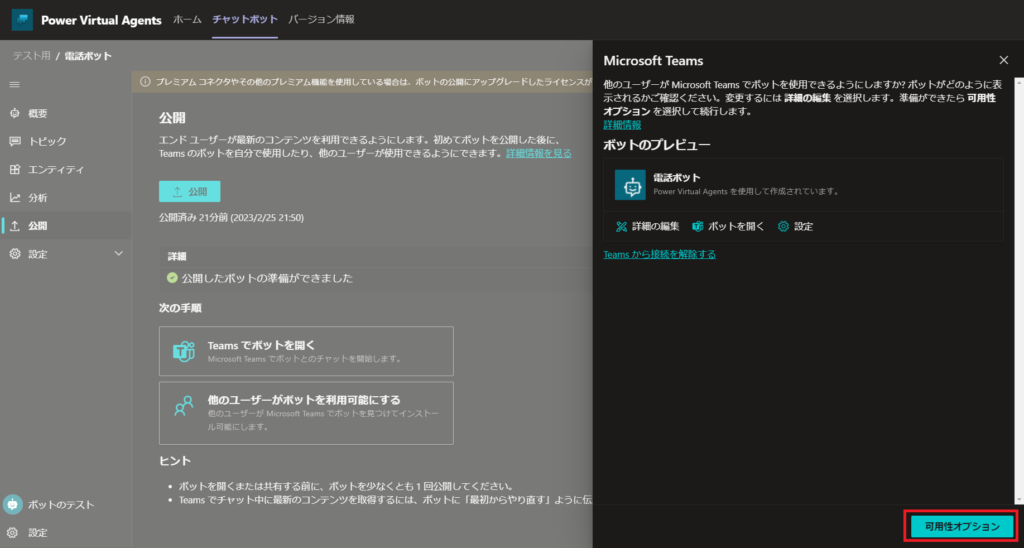Collapse the sidebar with the hamburger icon

14,85
